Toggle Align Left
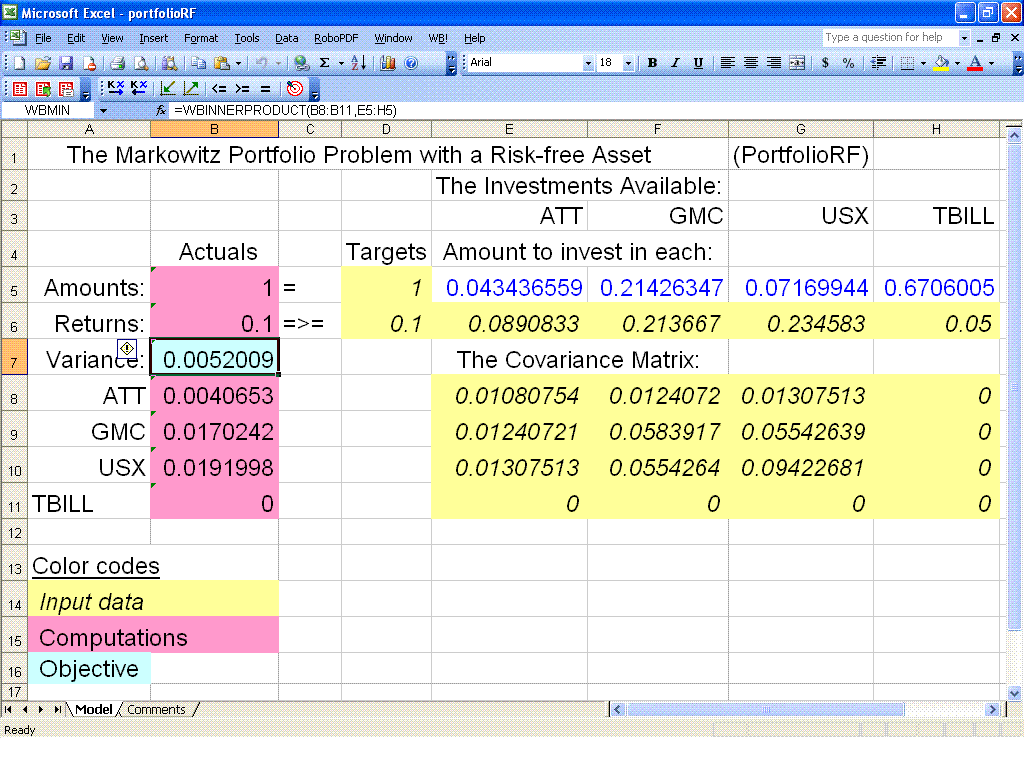 pos(728,63)
